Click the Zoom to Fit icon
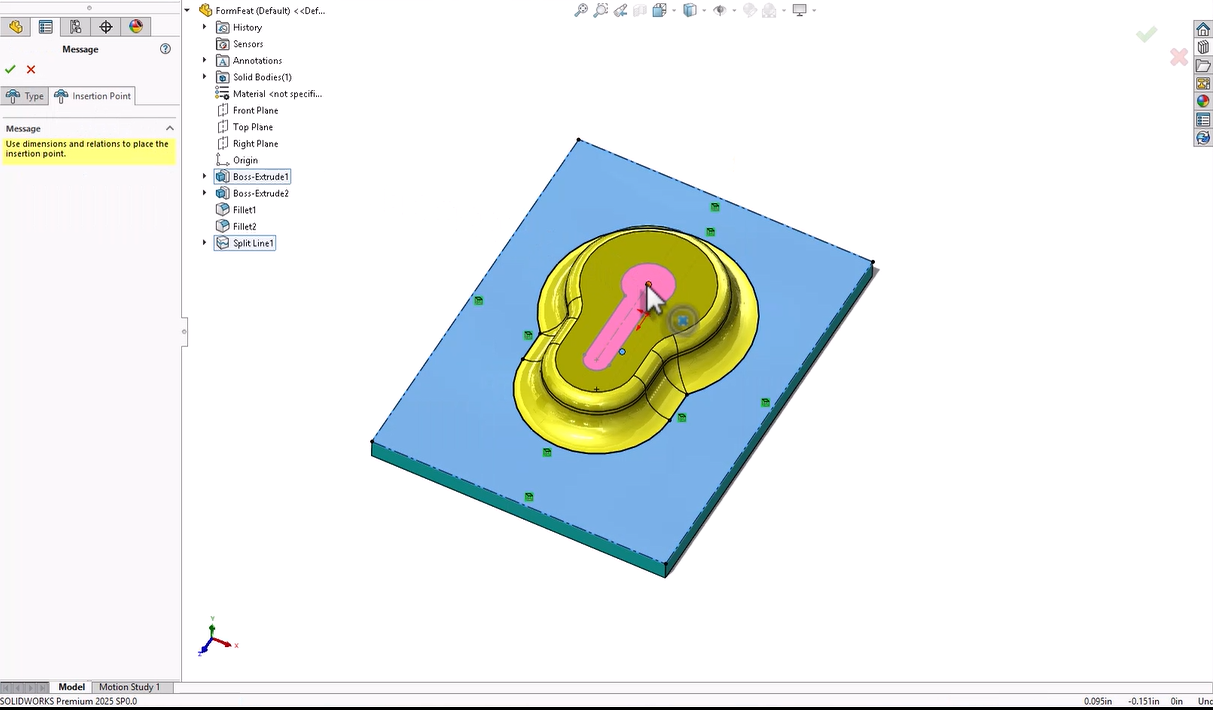The height and width of the screenshot is (710, 1213). (581, 10)
